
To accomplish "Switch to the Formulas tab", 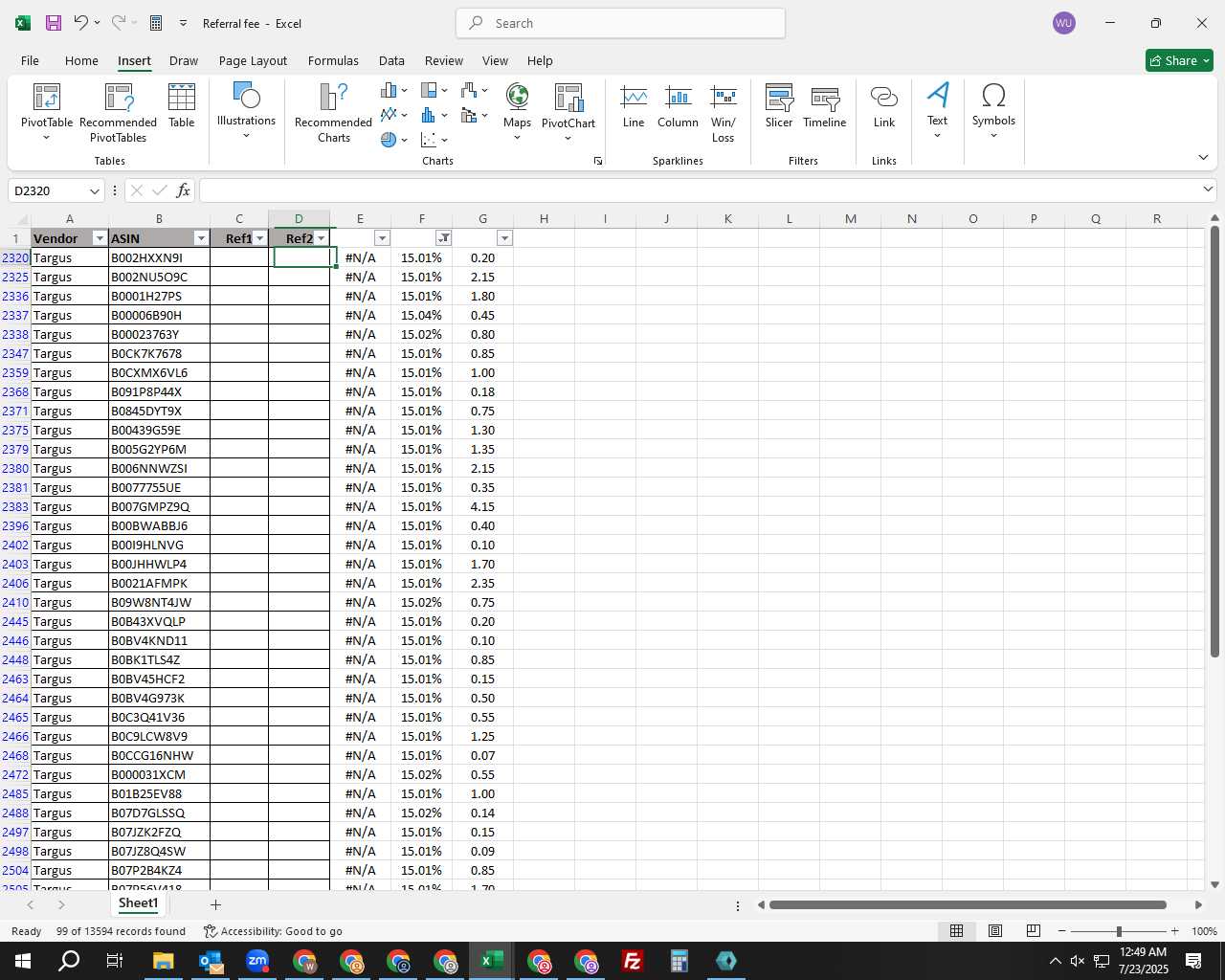I will click(x=333, y=60).
